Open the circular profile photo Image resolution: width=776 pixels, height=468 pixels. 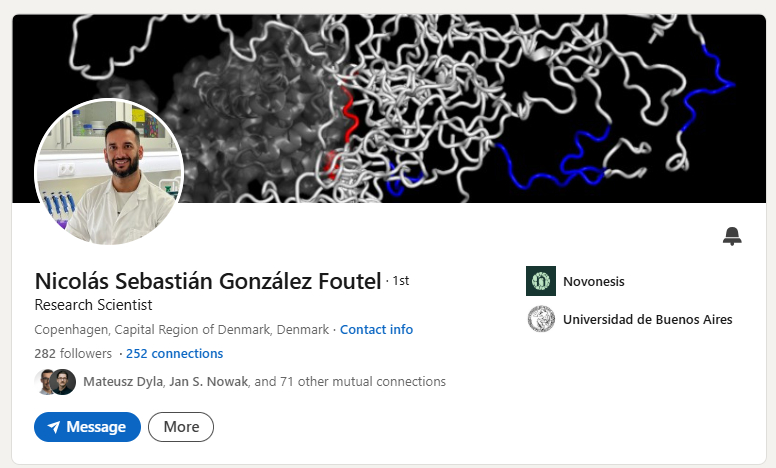109,172
